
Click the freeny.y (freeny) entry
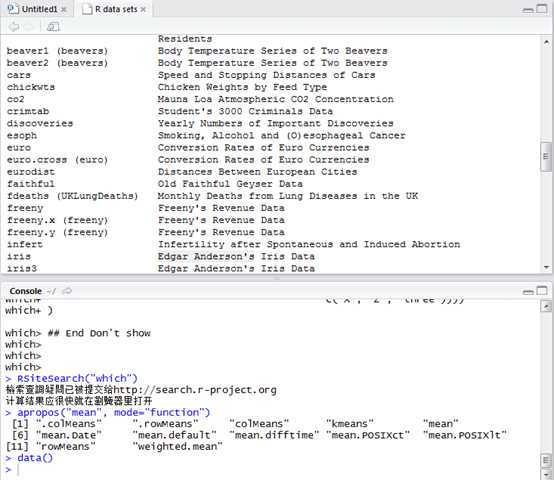[57, 232]
